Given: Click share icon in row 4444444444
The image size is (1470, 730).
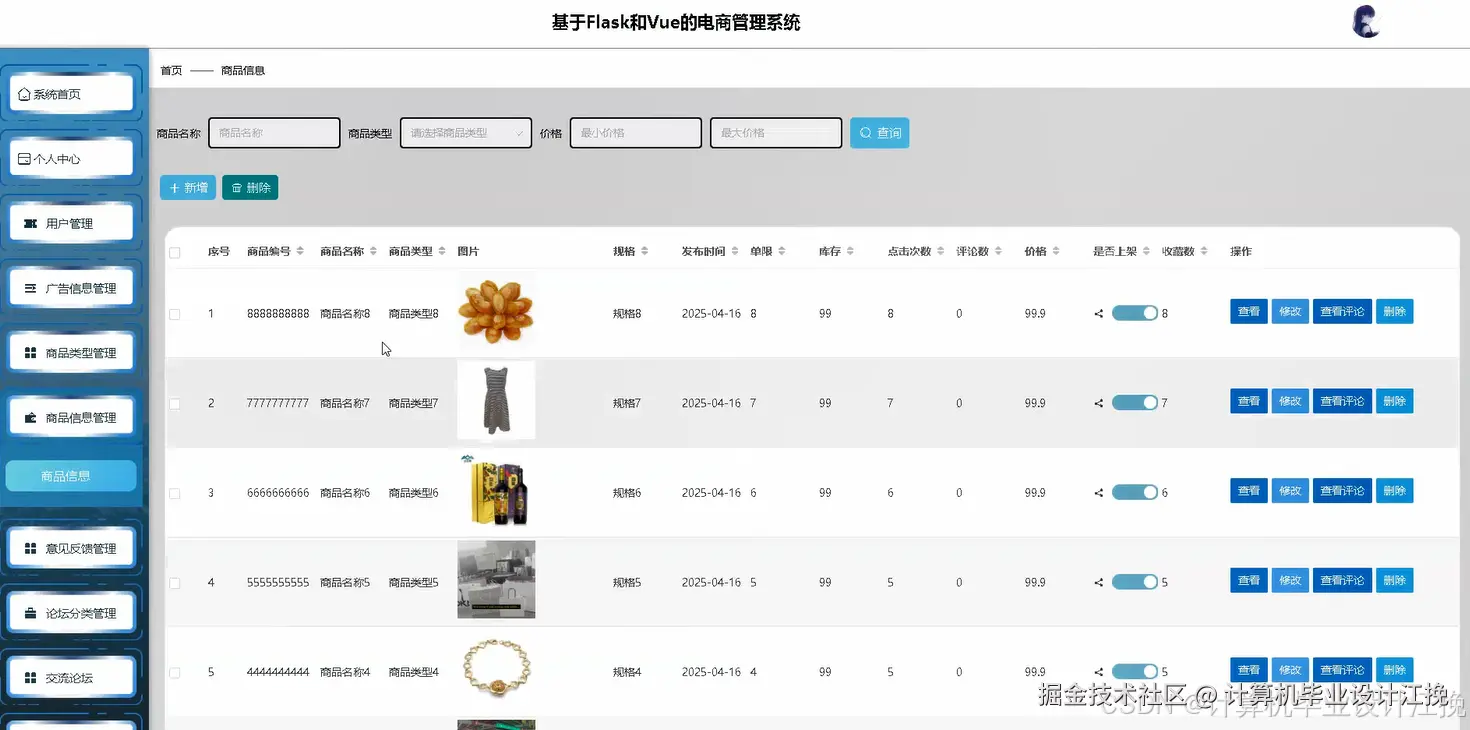Looking at the screenshot, I should [1099, 672].
